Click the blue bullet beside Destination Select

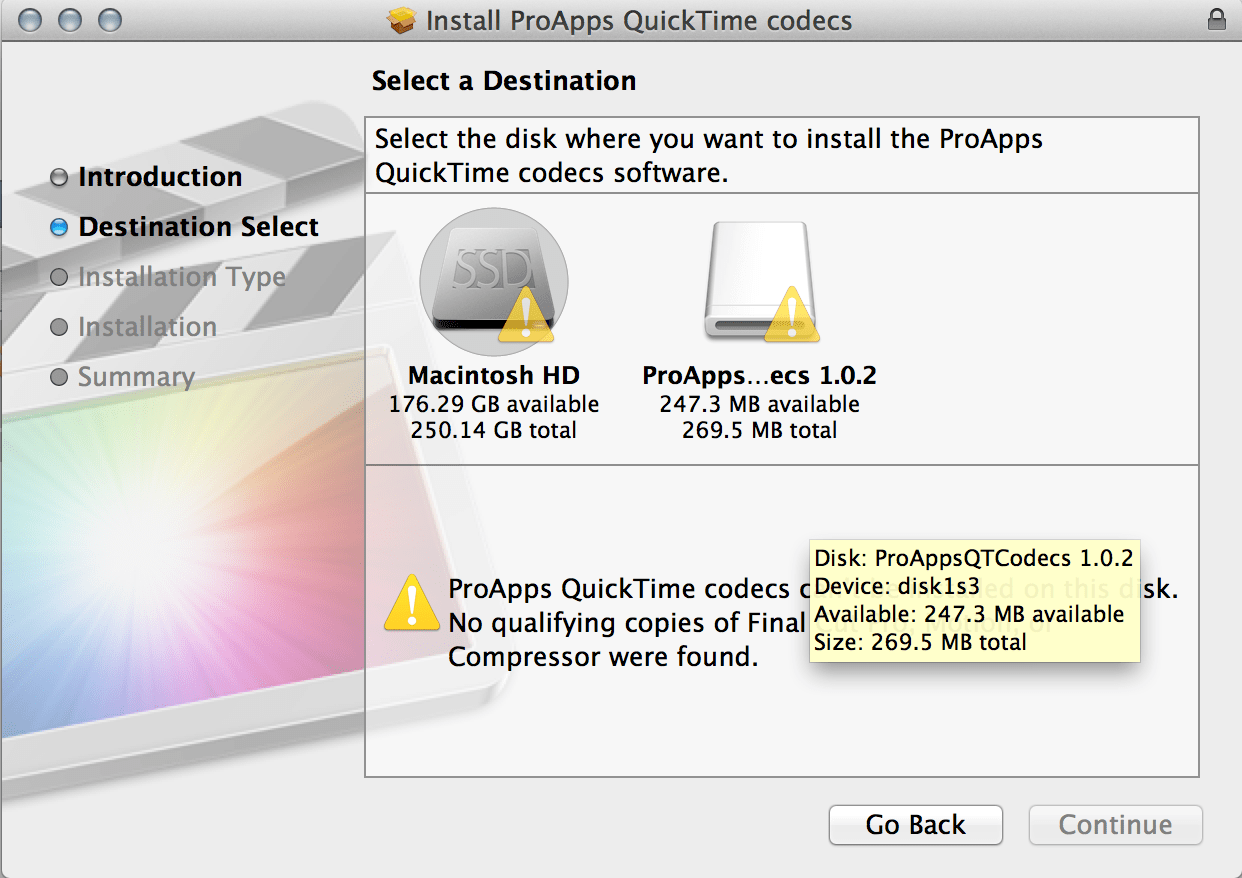tap(59, 227)
